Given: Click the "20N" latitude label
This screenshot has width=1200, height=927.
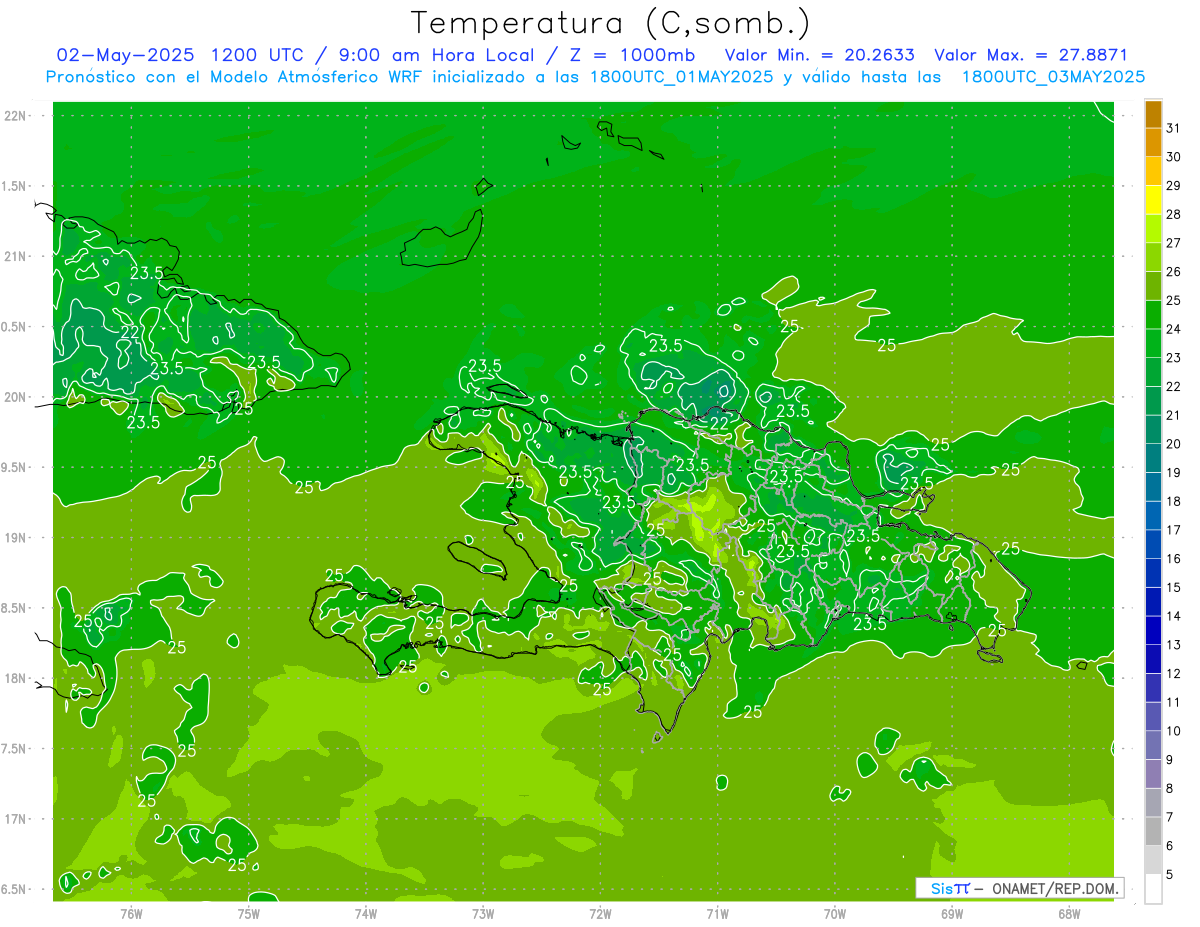Looking at the screenshot, I should pyautogui.click(x=15, y=398).
